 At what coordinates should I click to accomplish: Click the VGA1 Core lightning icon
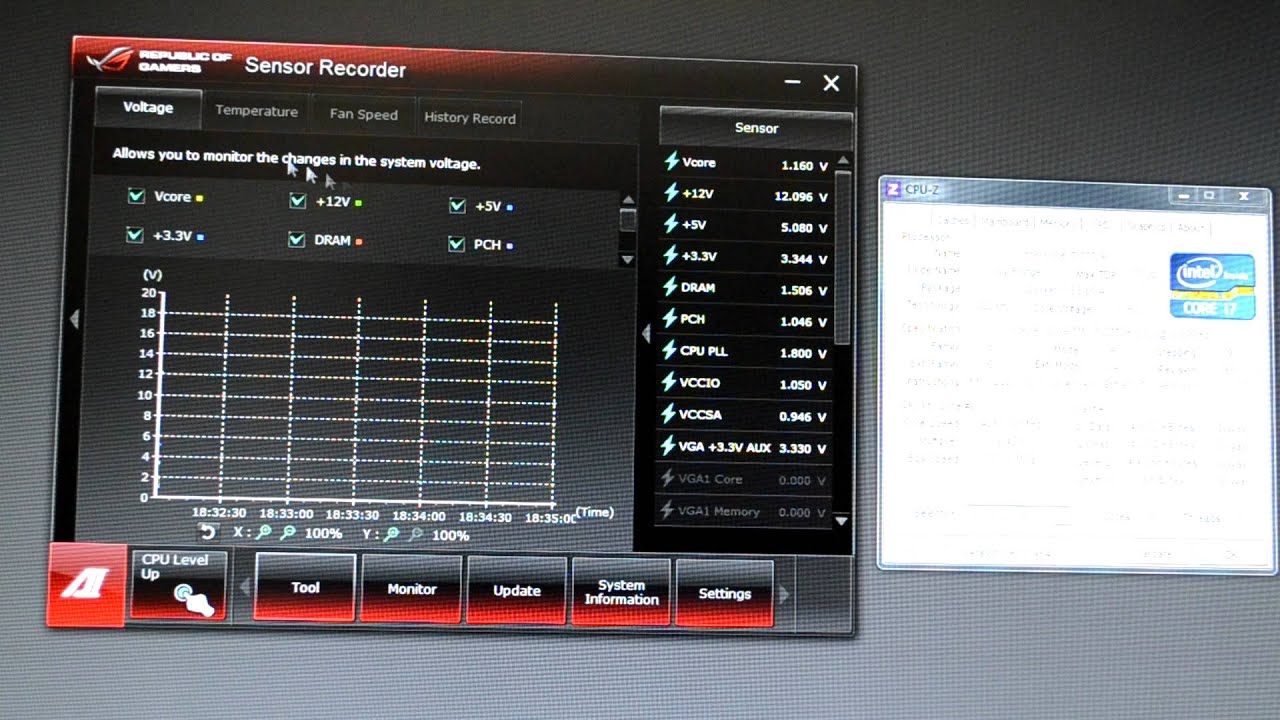tap(668, 478)
